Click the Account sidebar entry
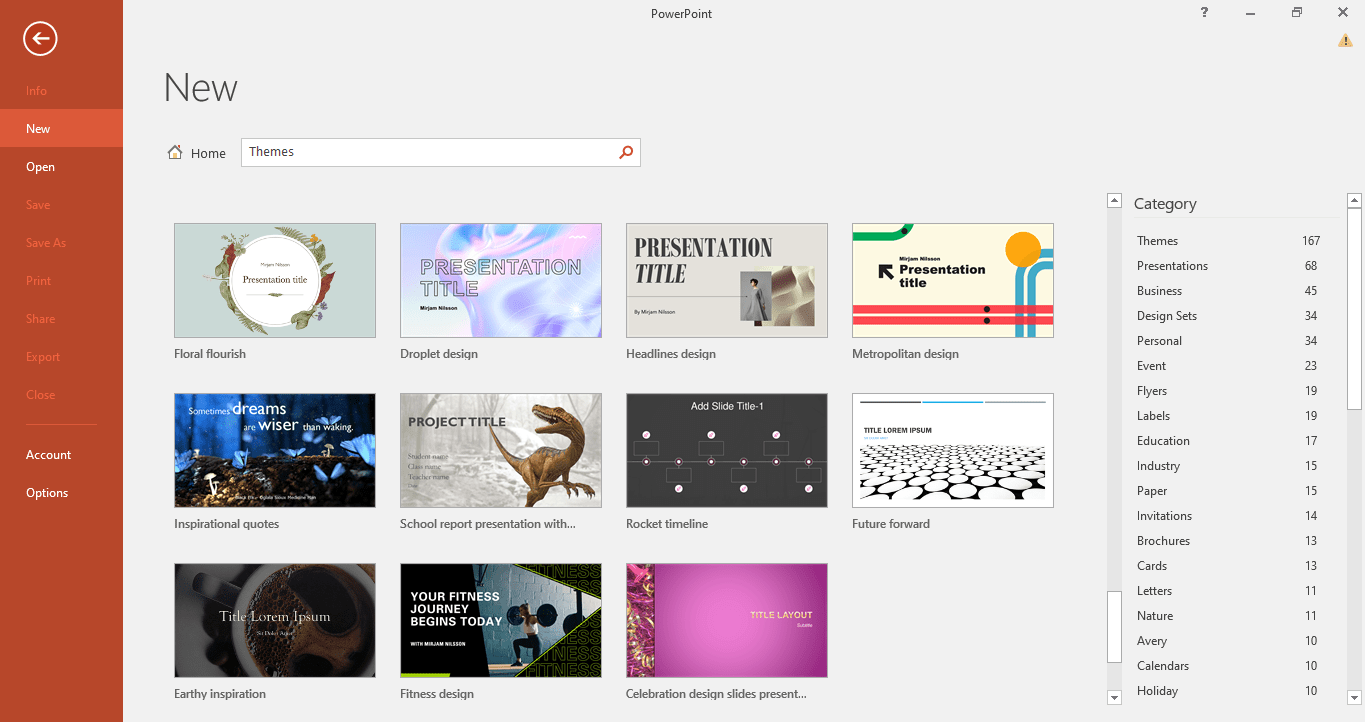The width and height of the screenshot is (1365, 722). tap(48, 454)
